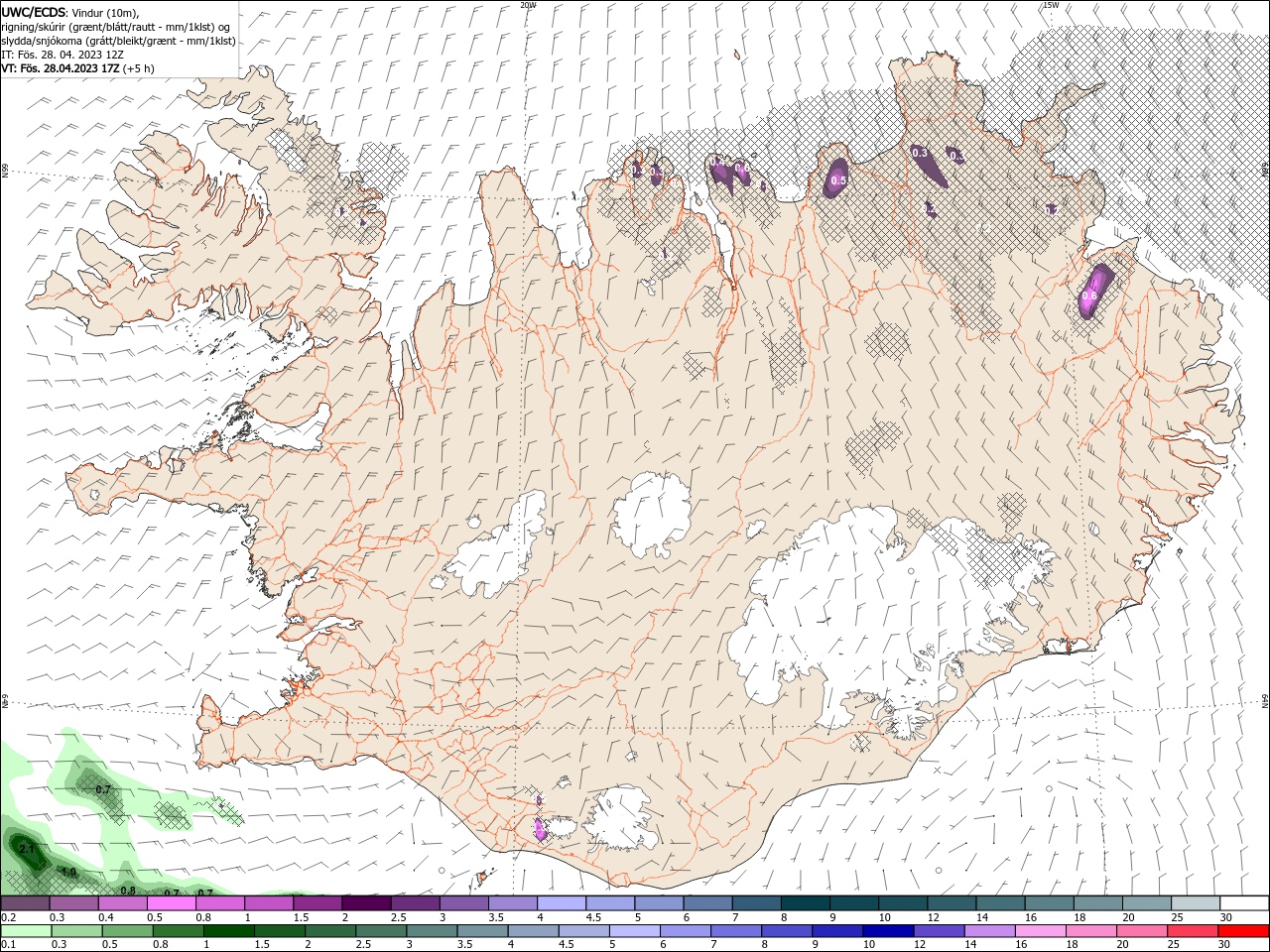The height and width of the screenshot is (952, 1270).
Task: Pick the upper-row pale grey swatch between 25 and 30
Action: [1196, 903]
